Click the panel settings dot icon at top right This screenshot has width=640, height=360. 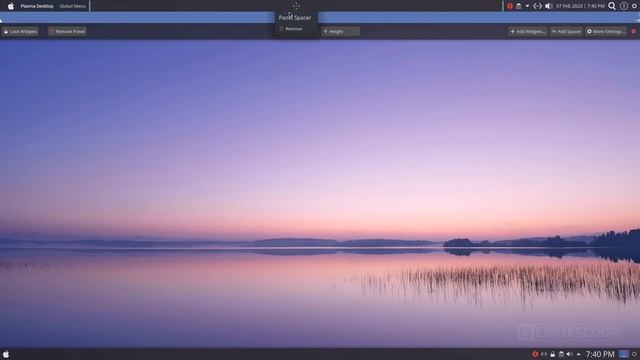point(634,6)
